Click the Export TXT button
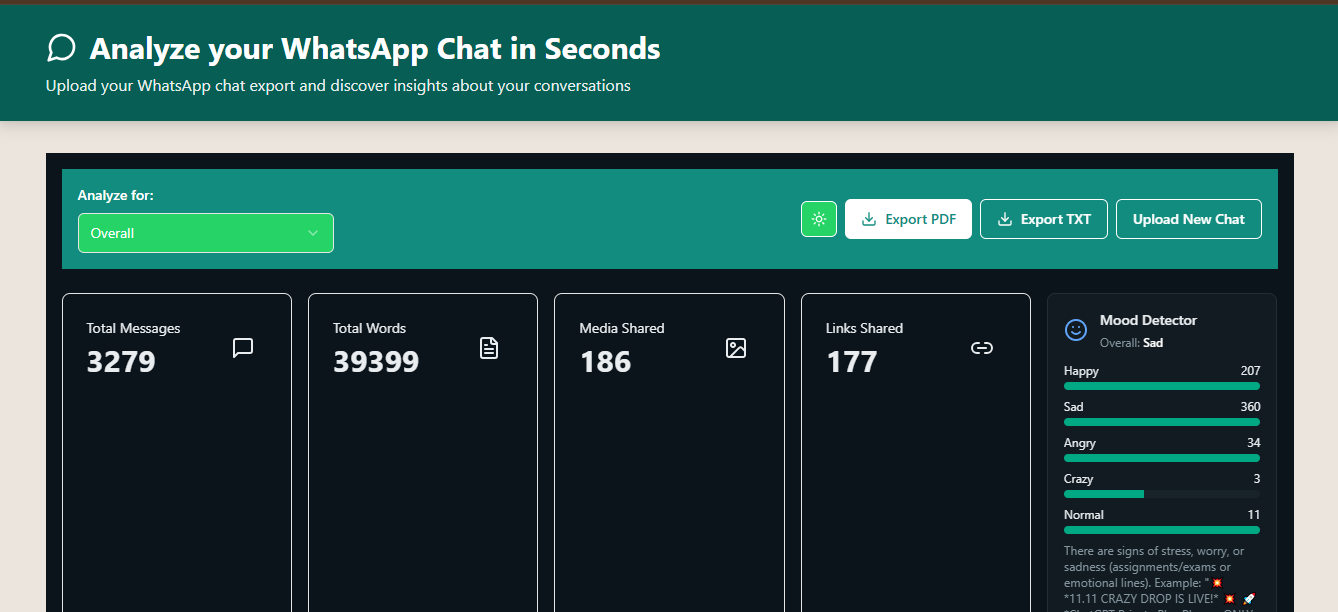The height and width of the screenshot is (612, 1338). click(x=1044, y=219)
